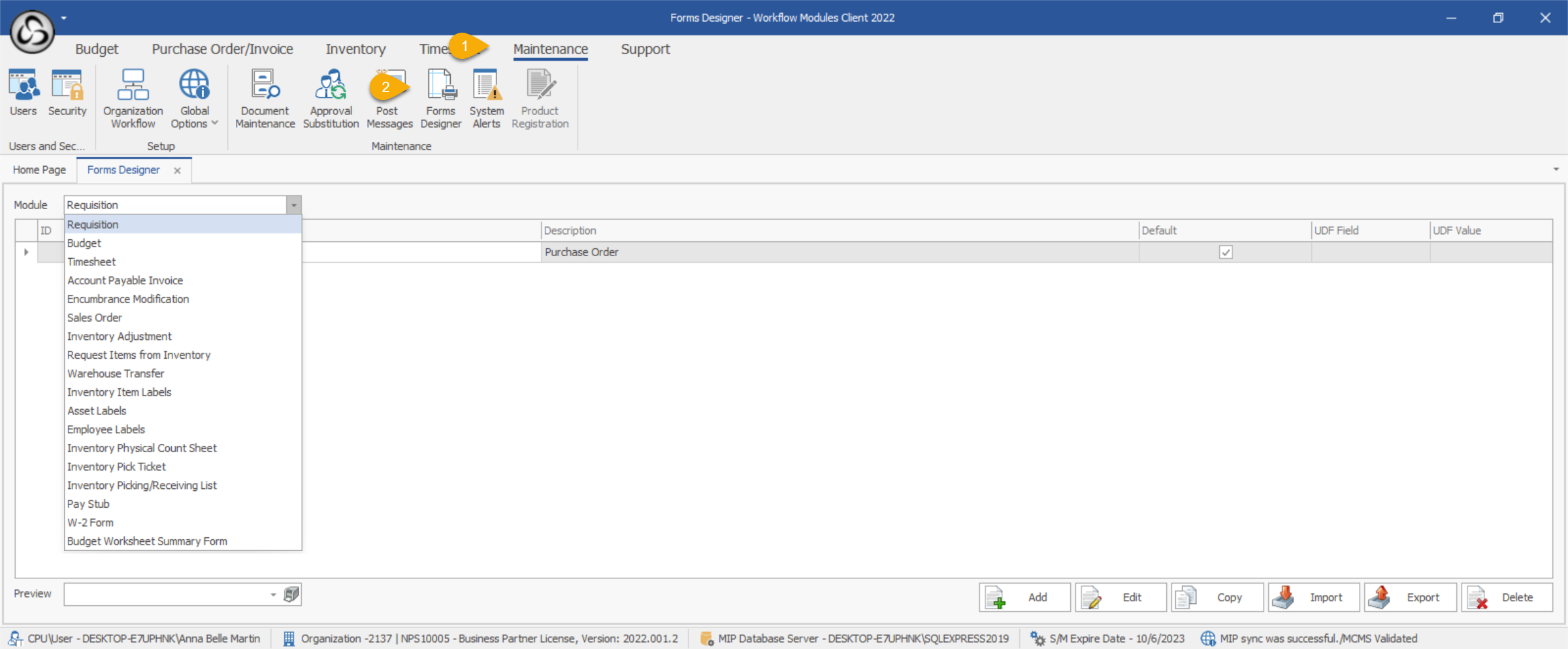Toggle the Default checkbox for Purchase Order

click(1226, 252)
